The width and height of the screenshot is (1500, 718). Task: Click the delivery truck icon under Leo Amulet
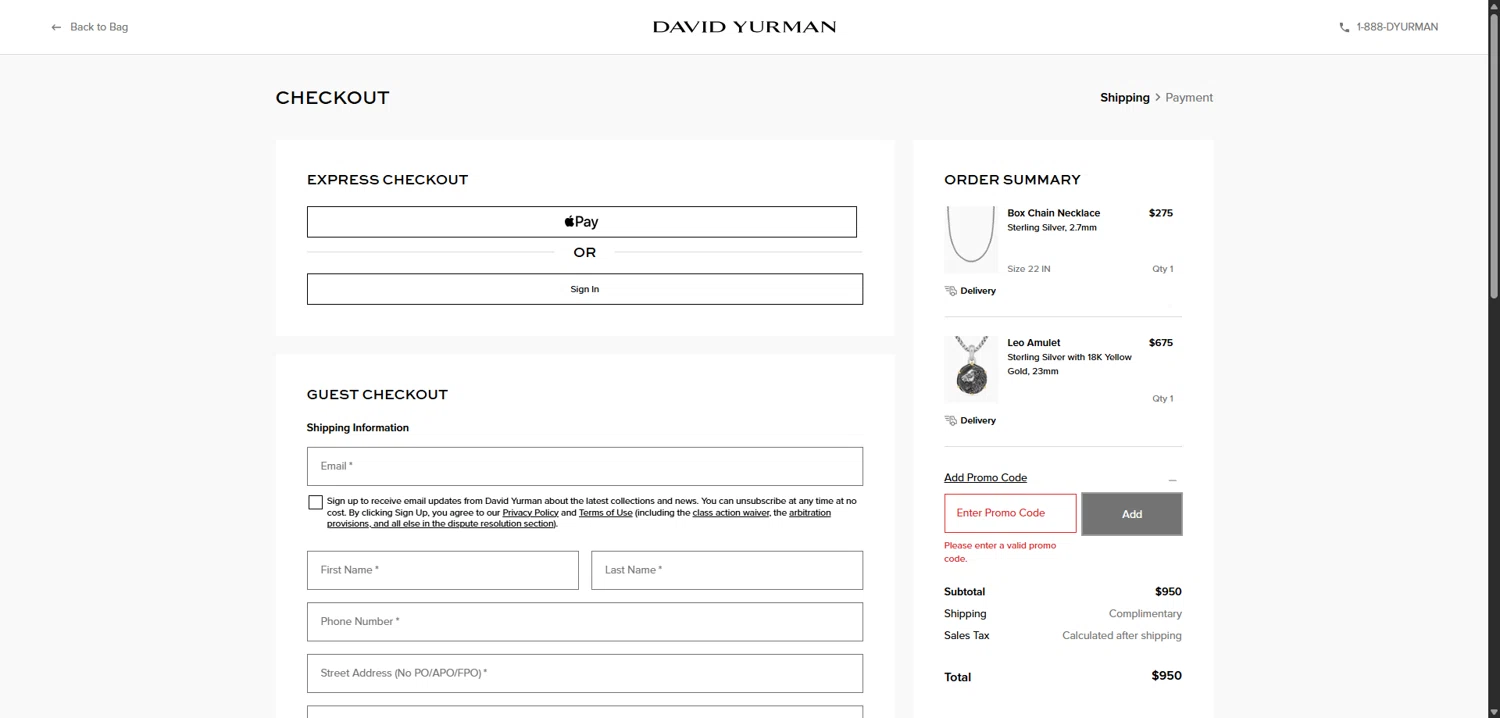pos(950,421)
